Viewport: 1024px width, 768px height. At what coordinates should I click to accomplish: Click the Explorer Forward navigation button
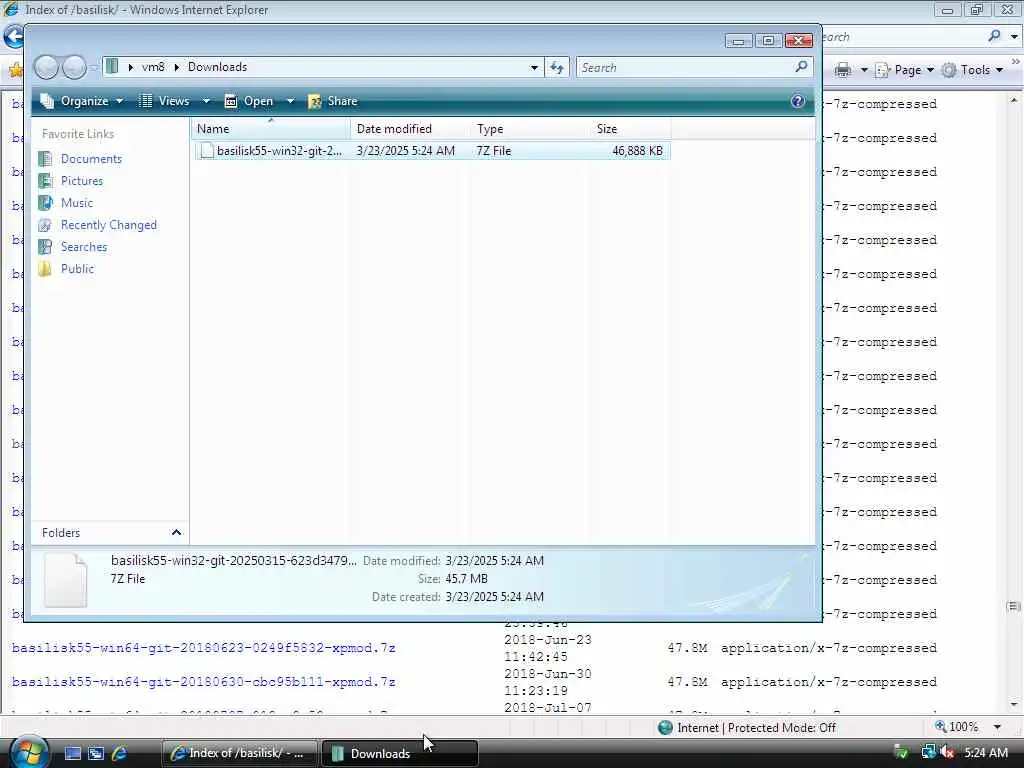(74, 67)
